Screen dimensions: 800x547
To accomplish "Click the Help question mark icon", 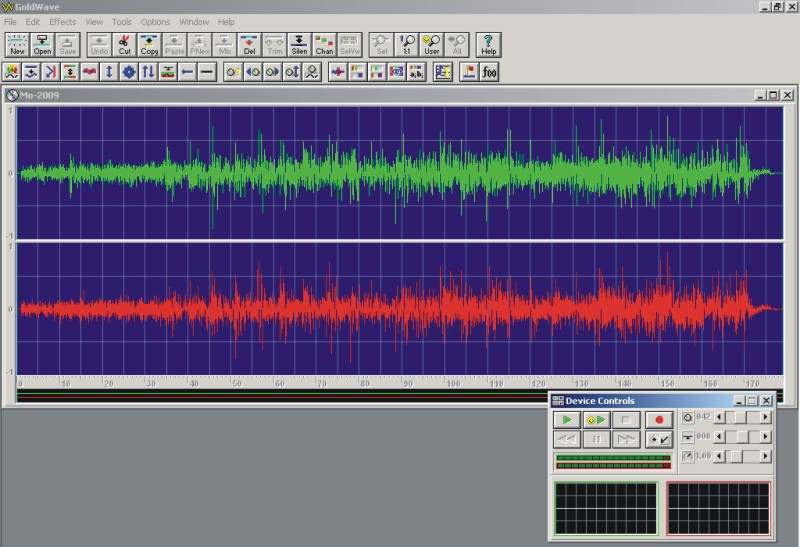I will tap(488, 45).
